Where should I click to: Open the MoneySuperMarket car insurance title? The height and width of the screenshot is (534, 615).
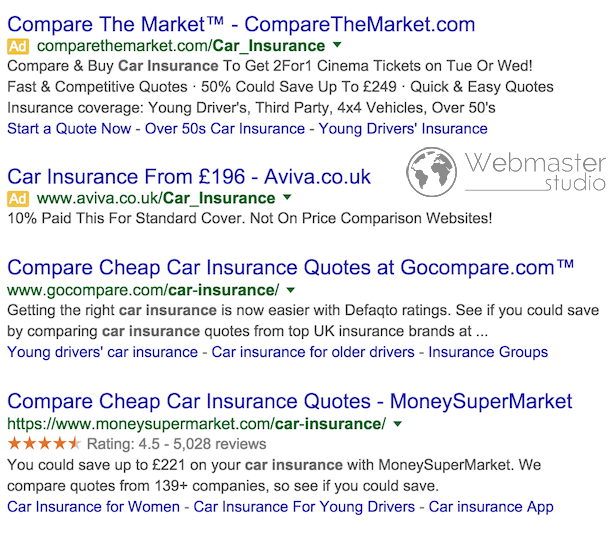[x=290, y=401]
